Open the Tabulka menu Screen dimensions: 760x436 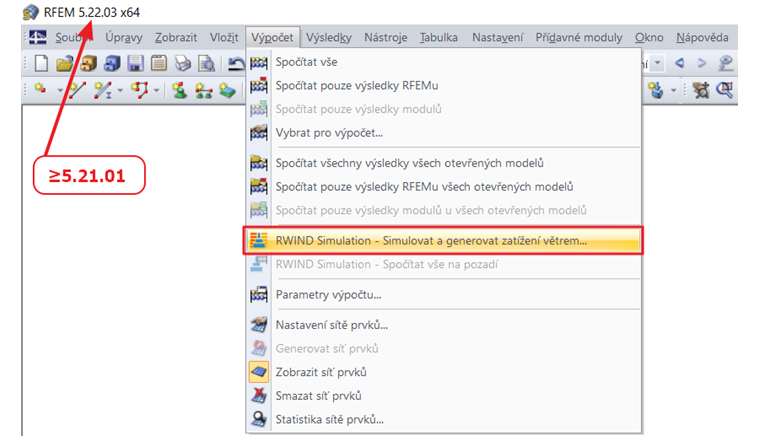439,37
